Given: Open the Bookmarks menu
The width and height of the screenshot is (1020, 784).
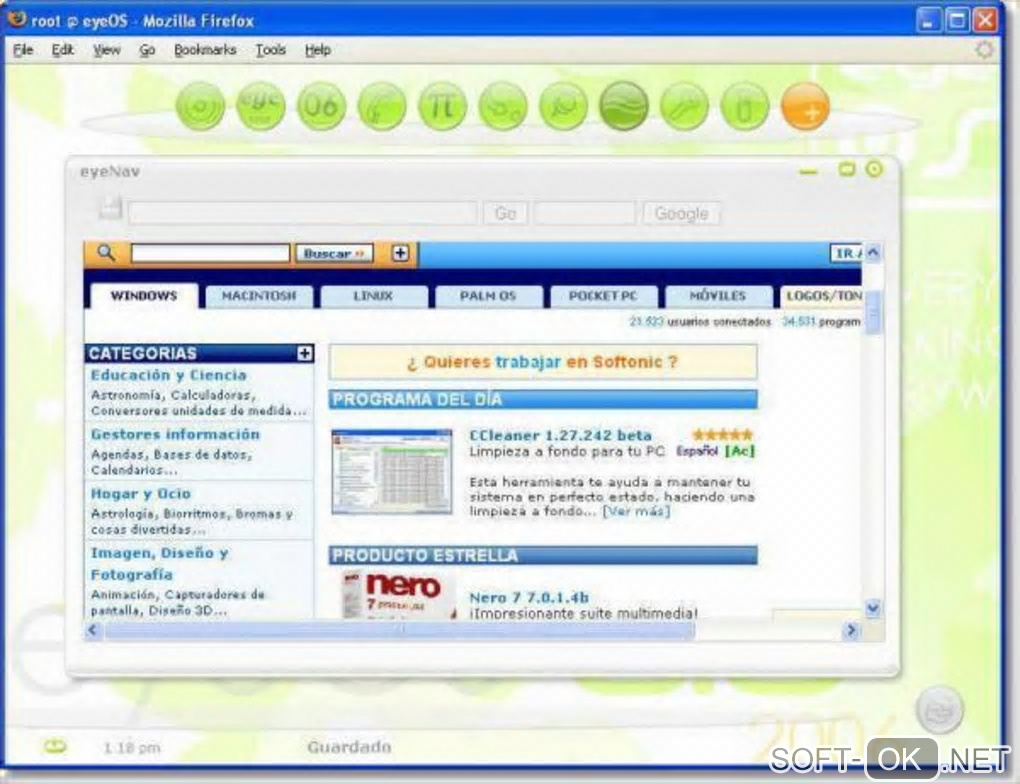Looking at the screenshot, I should [205, 50].
